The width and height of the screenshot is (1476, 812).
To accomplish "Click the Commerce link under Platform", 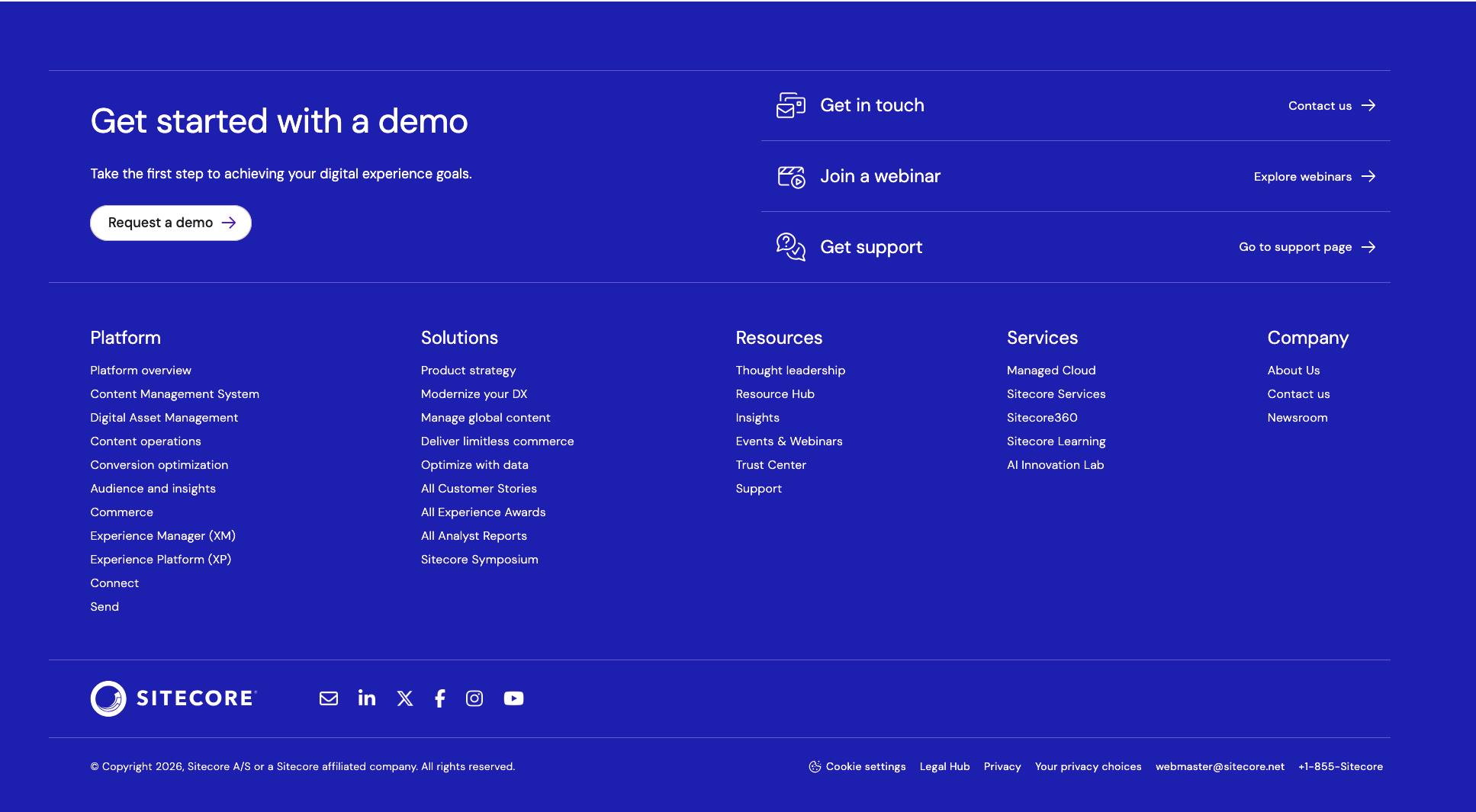I will (x=122, y=512).
